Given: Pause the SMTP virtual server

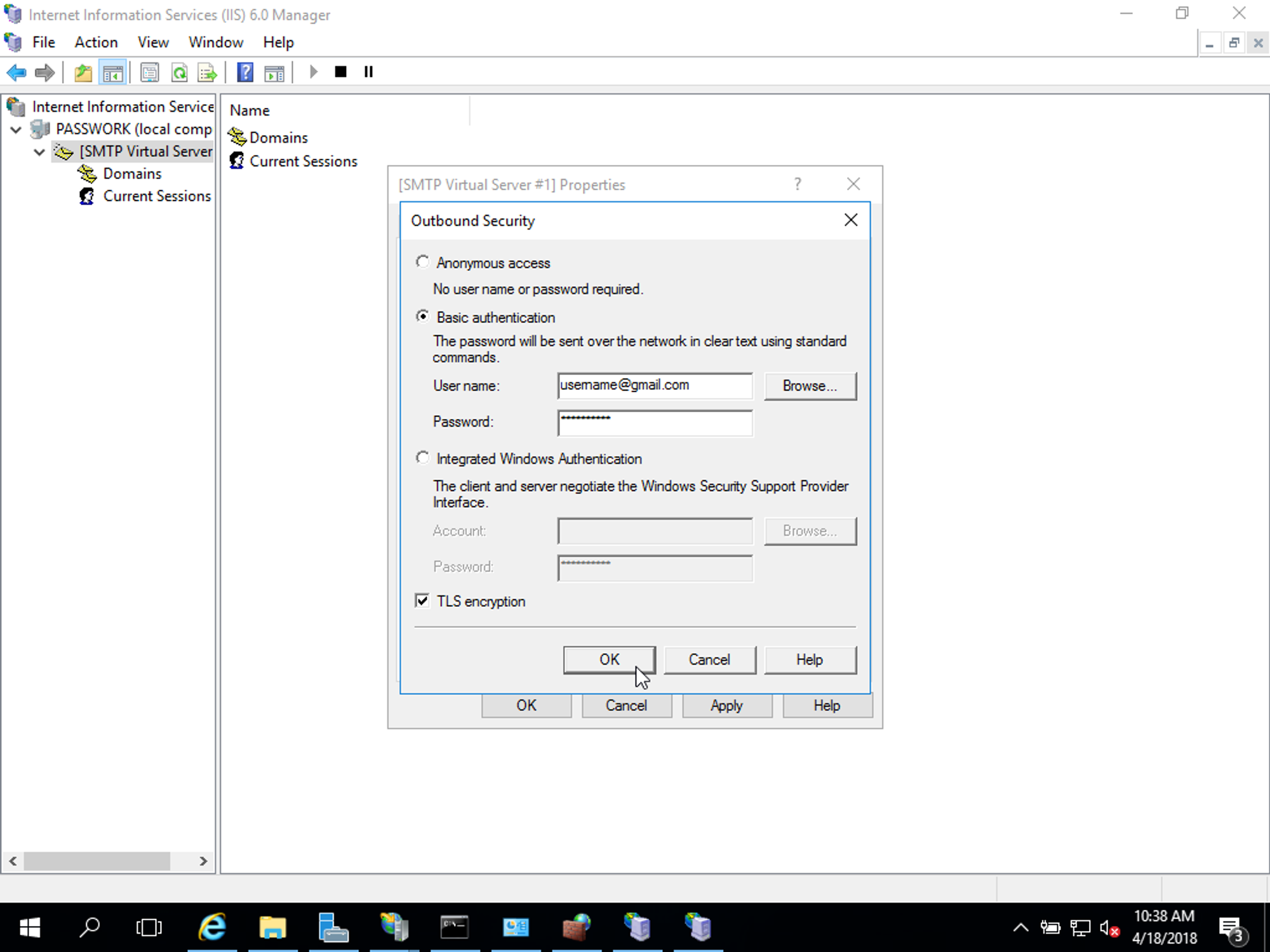Looking at the screenshot, I should [368, 71].
